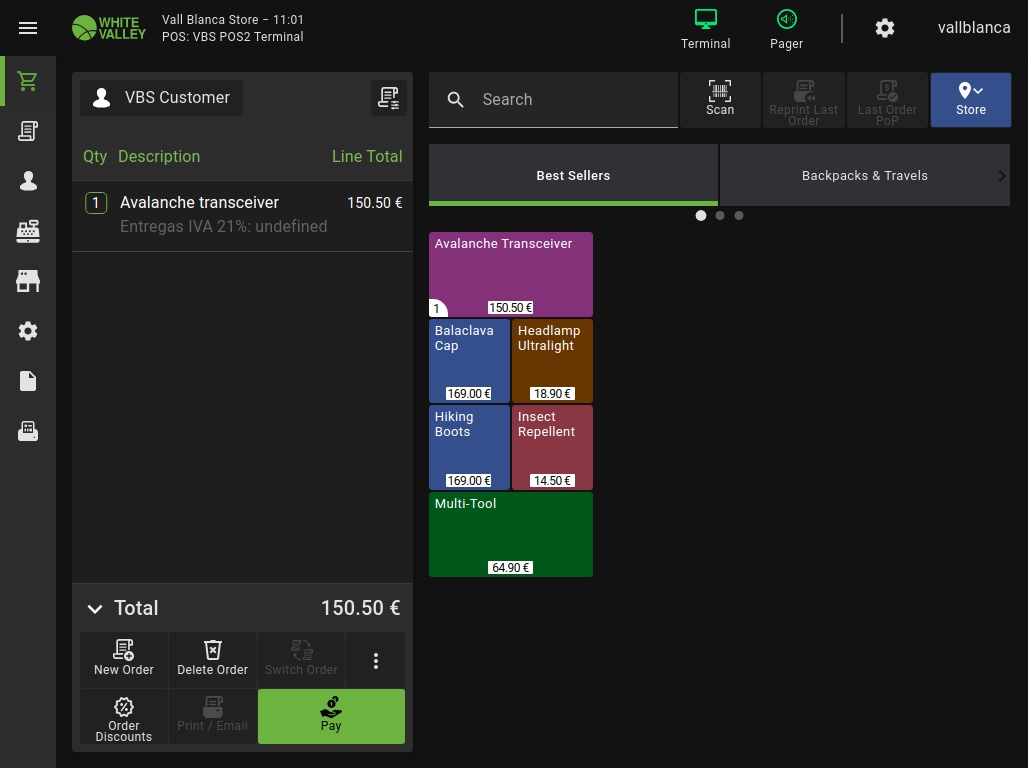Click the Terminal status icon
Image resolution: width=1028 pixels, height=768 pixels.
(705, 28)
